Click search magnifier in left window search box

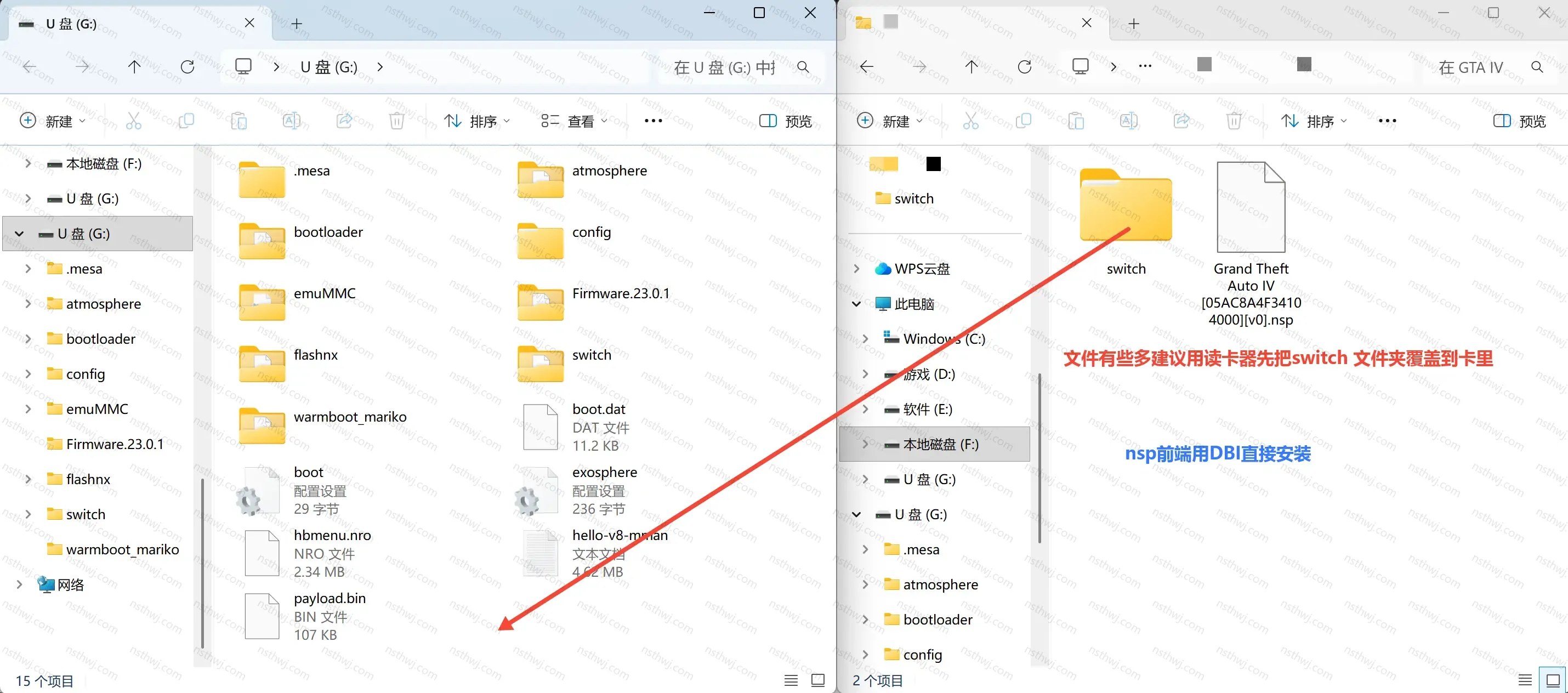point(804,67)
